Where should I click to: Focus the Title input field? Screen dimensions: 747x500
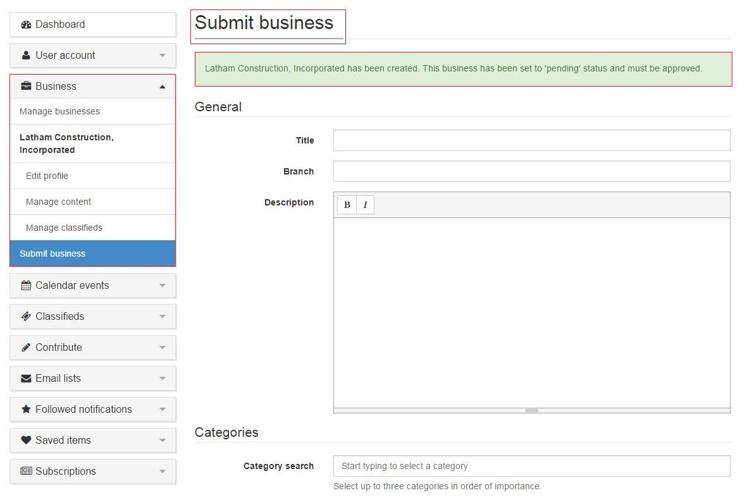(x=532, y=140)
